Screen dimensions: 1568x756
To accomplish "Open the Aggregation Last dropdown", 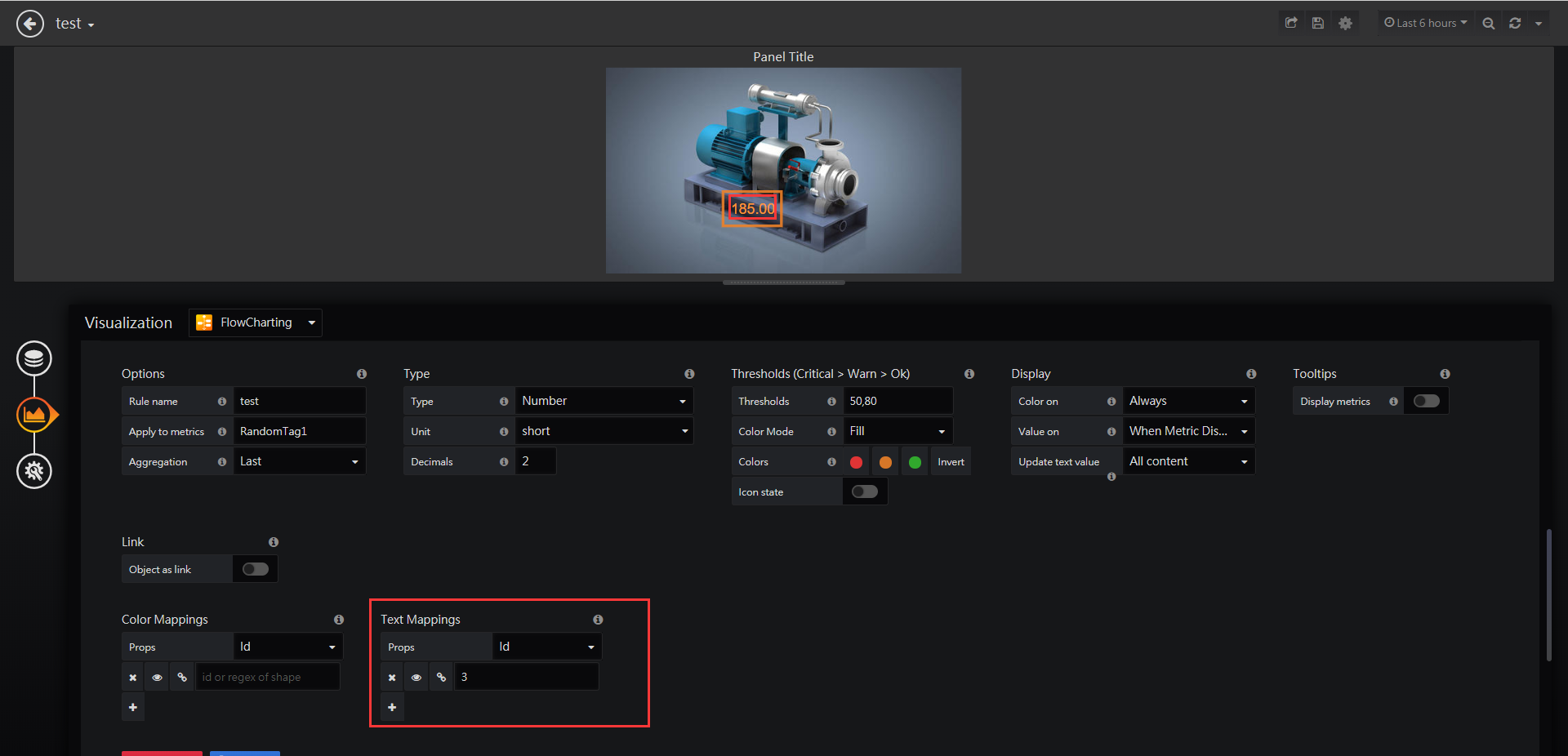I will (300, 461).
